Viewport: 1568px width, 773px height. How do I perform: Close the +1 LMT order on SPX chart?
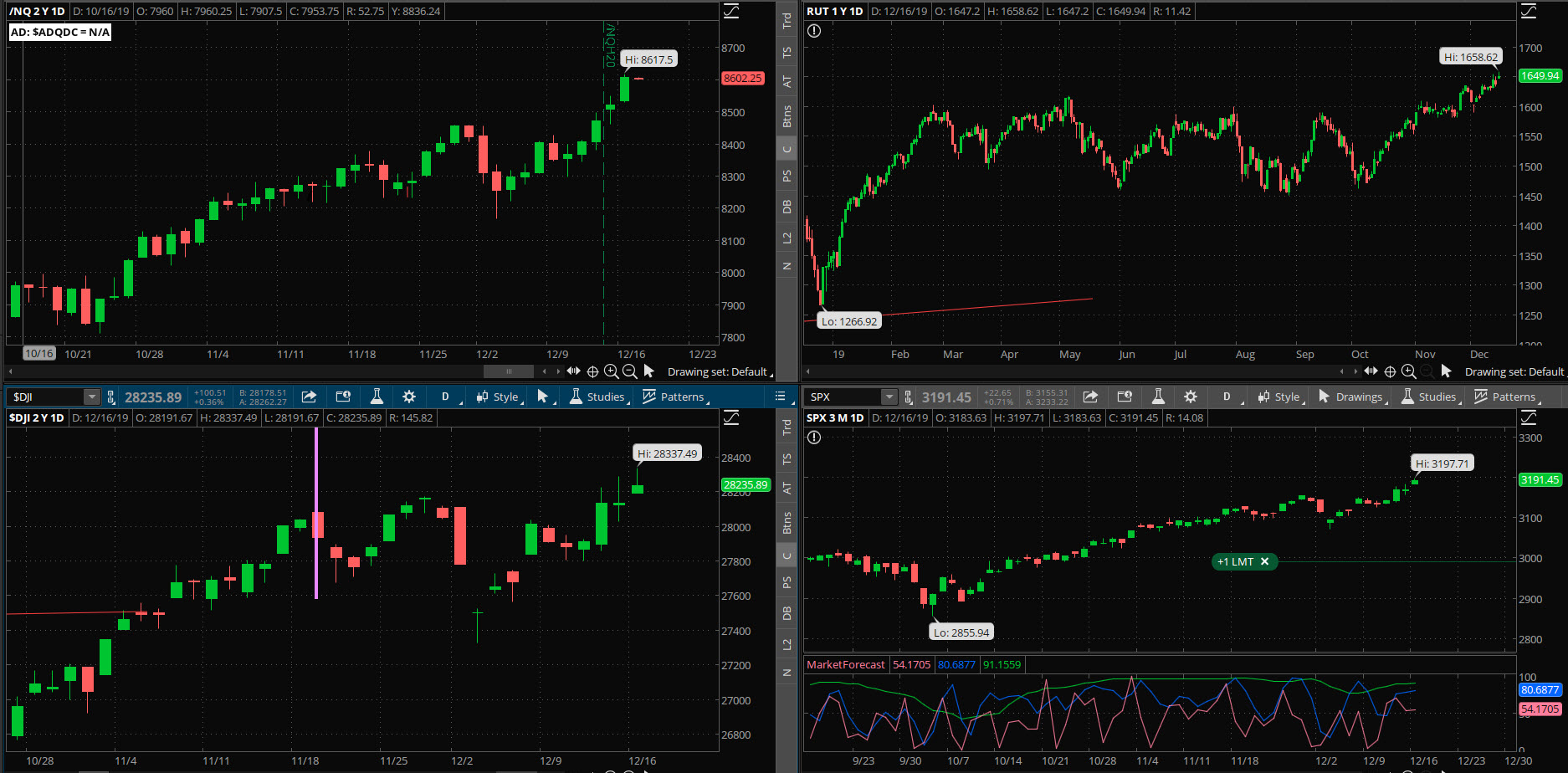click(1264, 561)
